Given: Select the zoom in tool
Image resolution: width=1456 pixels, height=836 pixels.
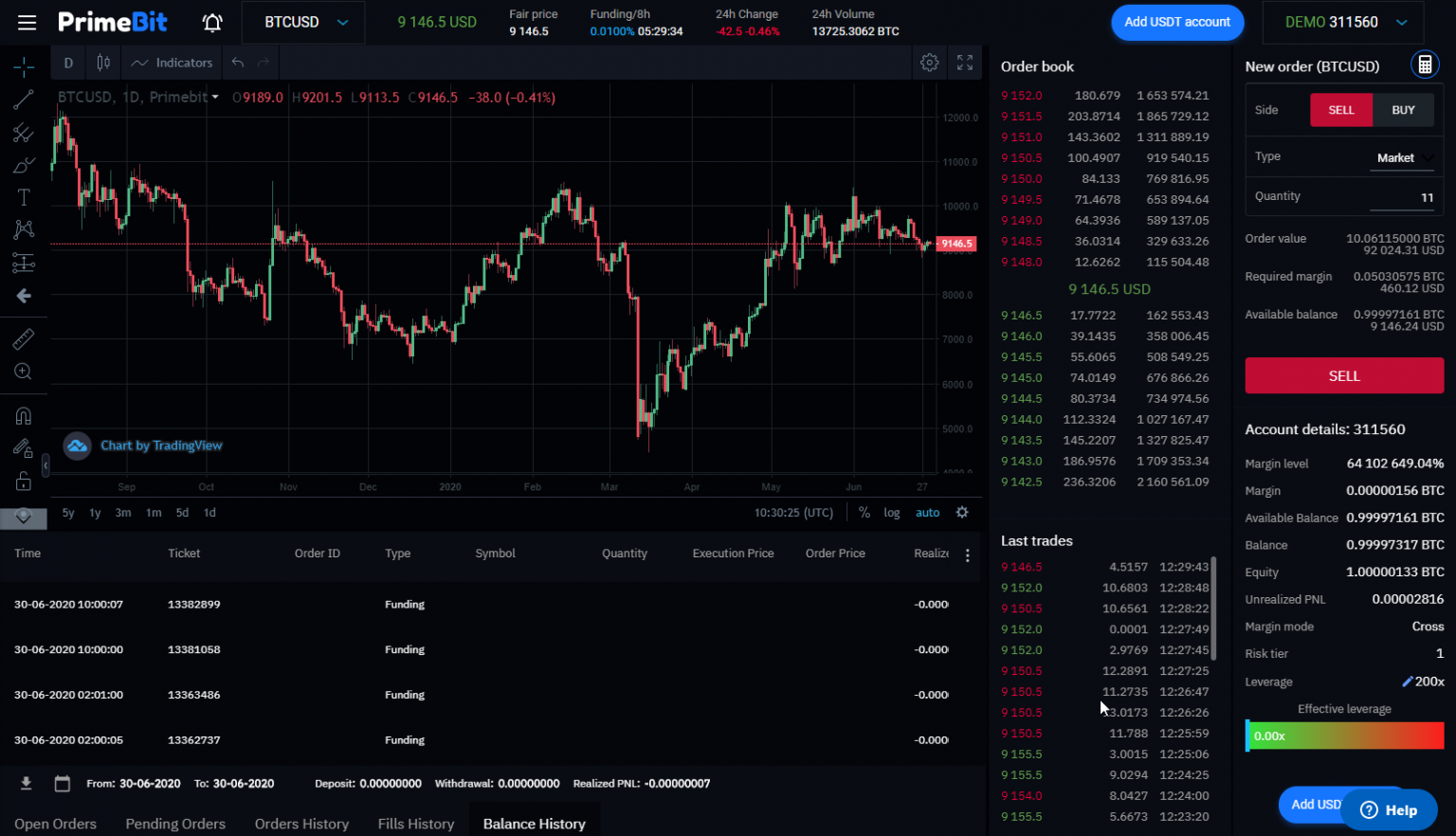Looking at the screenshot, I should (x=24, y=372).
